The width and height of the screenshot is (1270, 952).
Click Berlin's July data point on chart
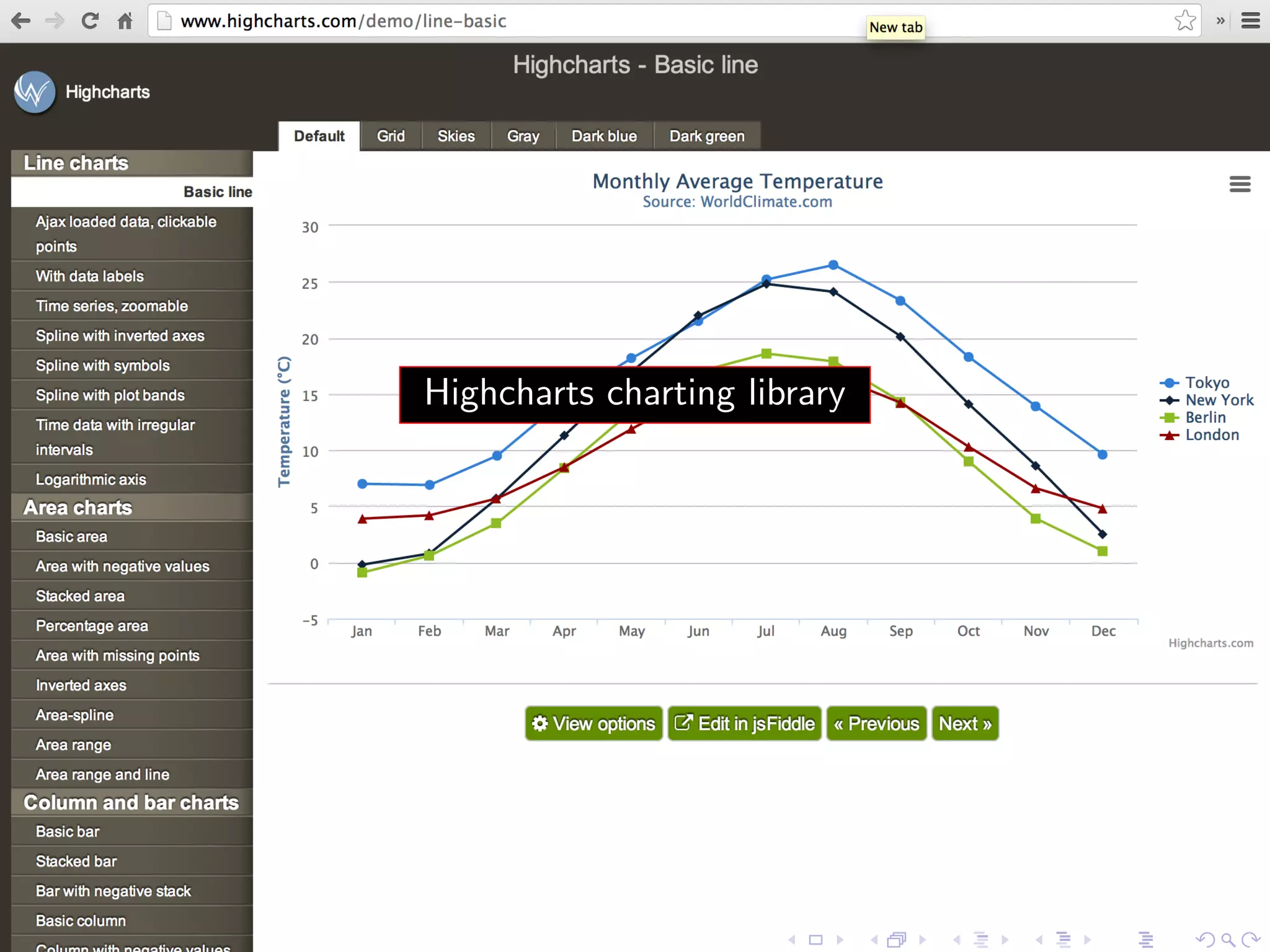(x=766, y=353)
